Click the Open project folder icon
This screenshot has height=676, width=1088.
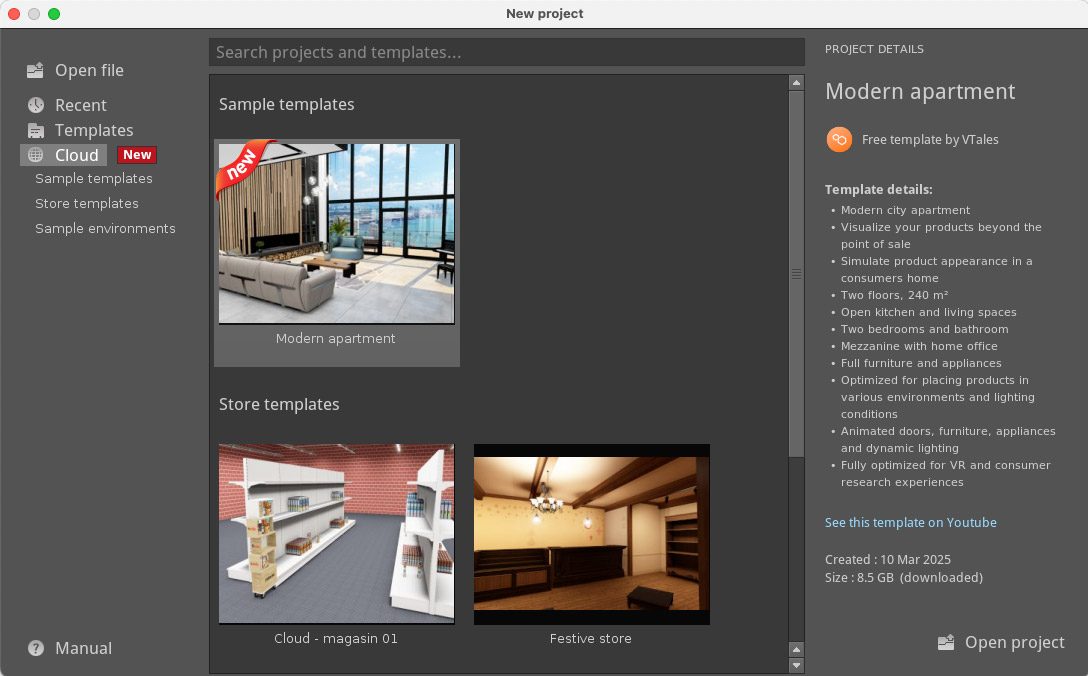946,643
